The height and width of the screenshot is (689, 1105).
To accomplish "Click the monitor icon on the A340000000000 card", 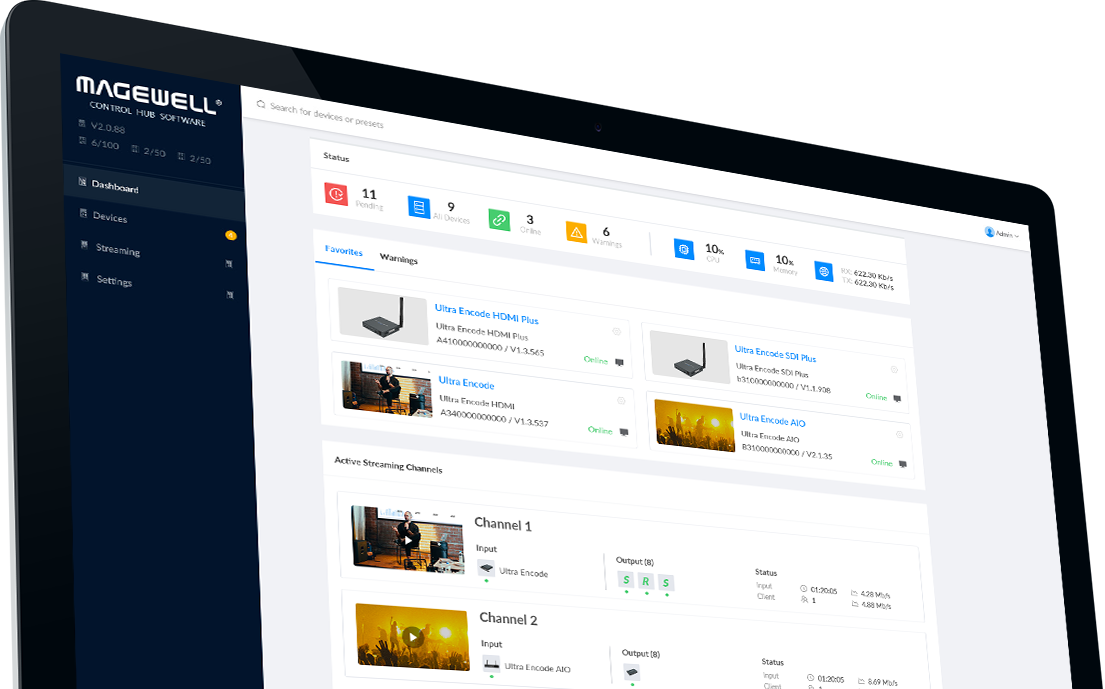I will tap(624, 433).
